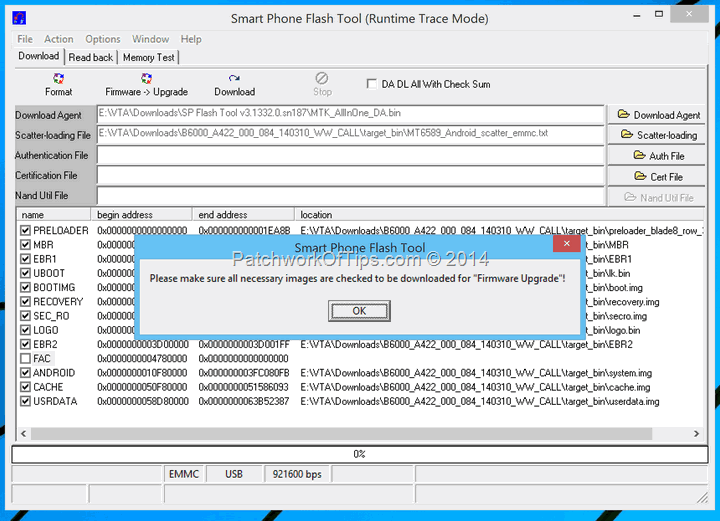
Task: Click begin address 0x0000000004780000 of FAC
Action: (x=142, y=359)
